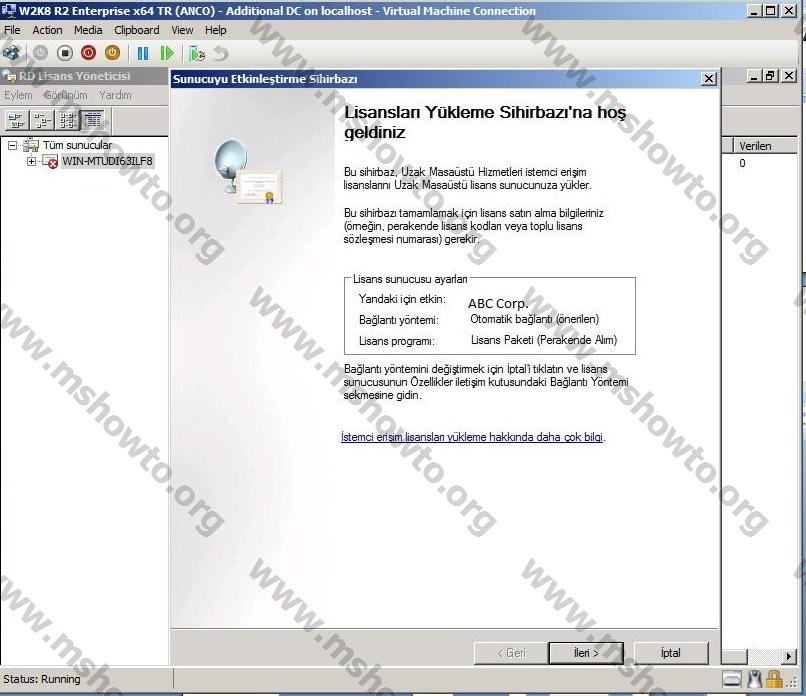The image size is (806, 696).
Task: Click the Verilen column header
Action: click(764, 146)
